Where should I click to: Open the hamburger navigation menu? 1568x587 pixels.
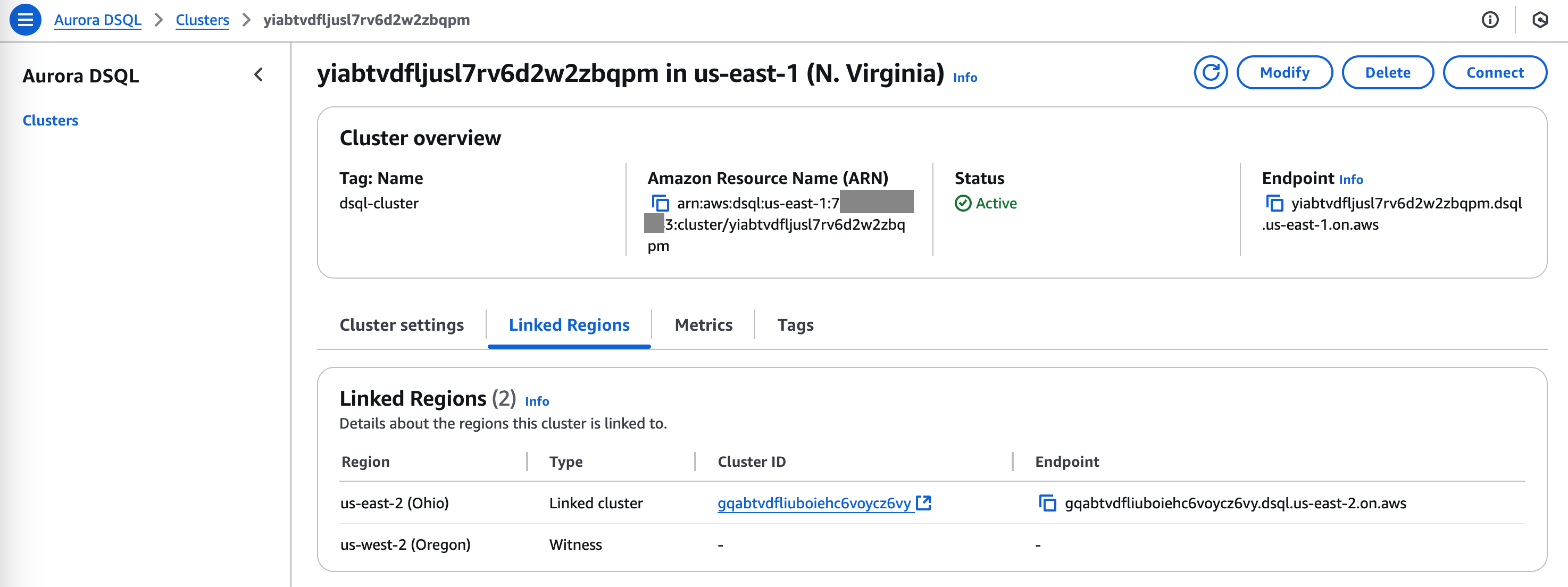(25, 20)
